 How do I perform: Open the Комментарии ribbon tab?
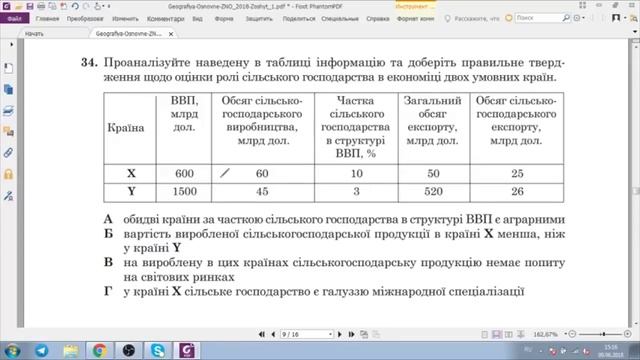pos(166,19)
